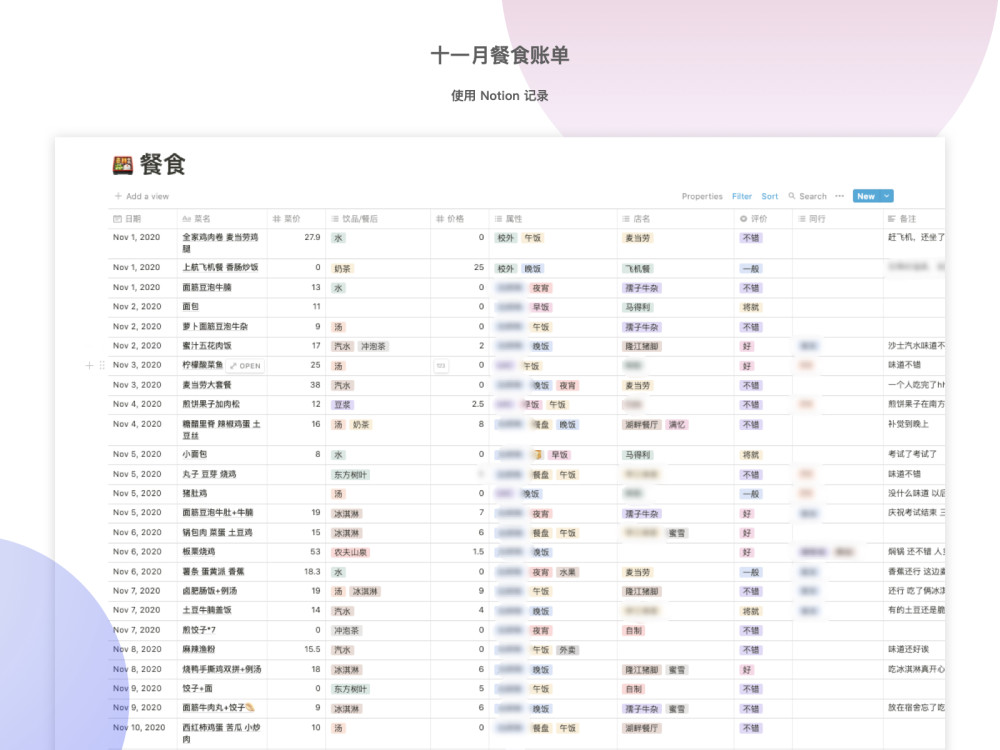1000x750 pixels.
Task: Click the 菜名 column header
Action: (x=222, y=219)
